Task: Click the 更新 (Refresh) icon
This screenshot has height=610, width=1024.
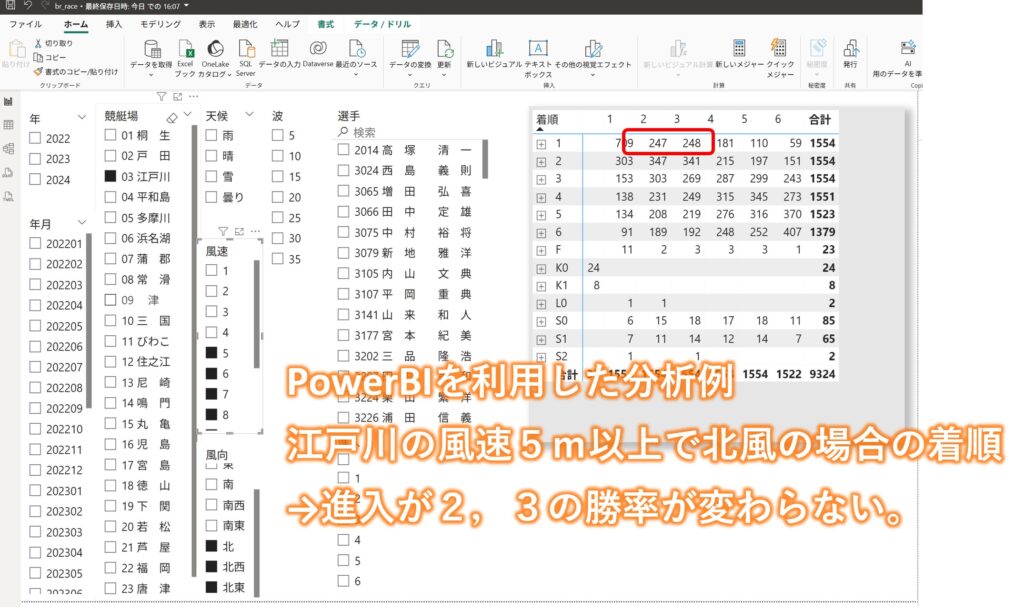Action: (x=445, y=49)
